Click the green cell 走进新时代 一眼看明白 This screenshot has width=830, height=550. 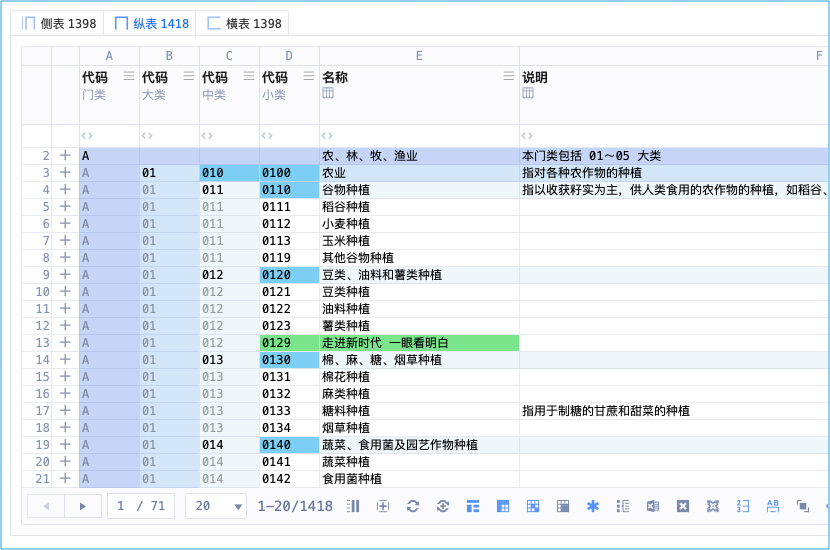pos(419,342)
